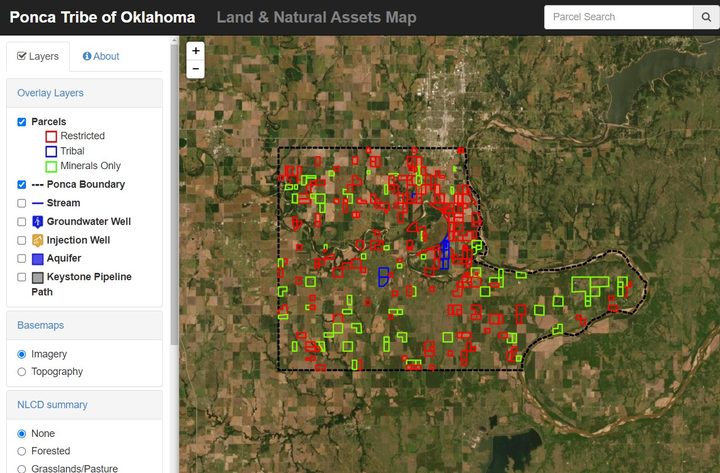Click the gray Keystone Pipeline legend square
Viewport: 720px width, 473px height.
(x=38, y=277)
